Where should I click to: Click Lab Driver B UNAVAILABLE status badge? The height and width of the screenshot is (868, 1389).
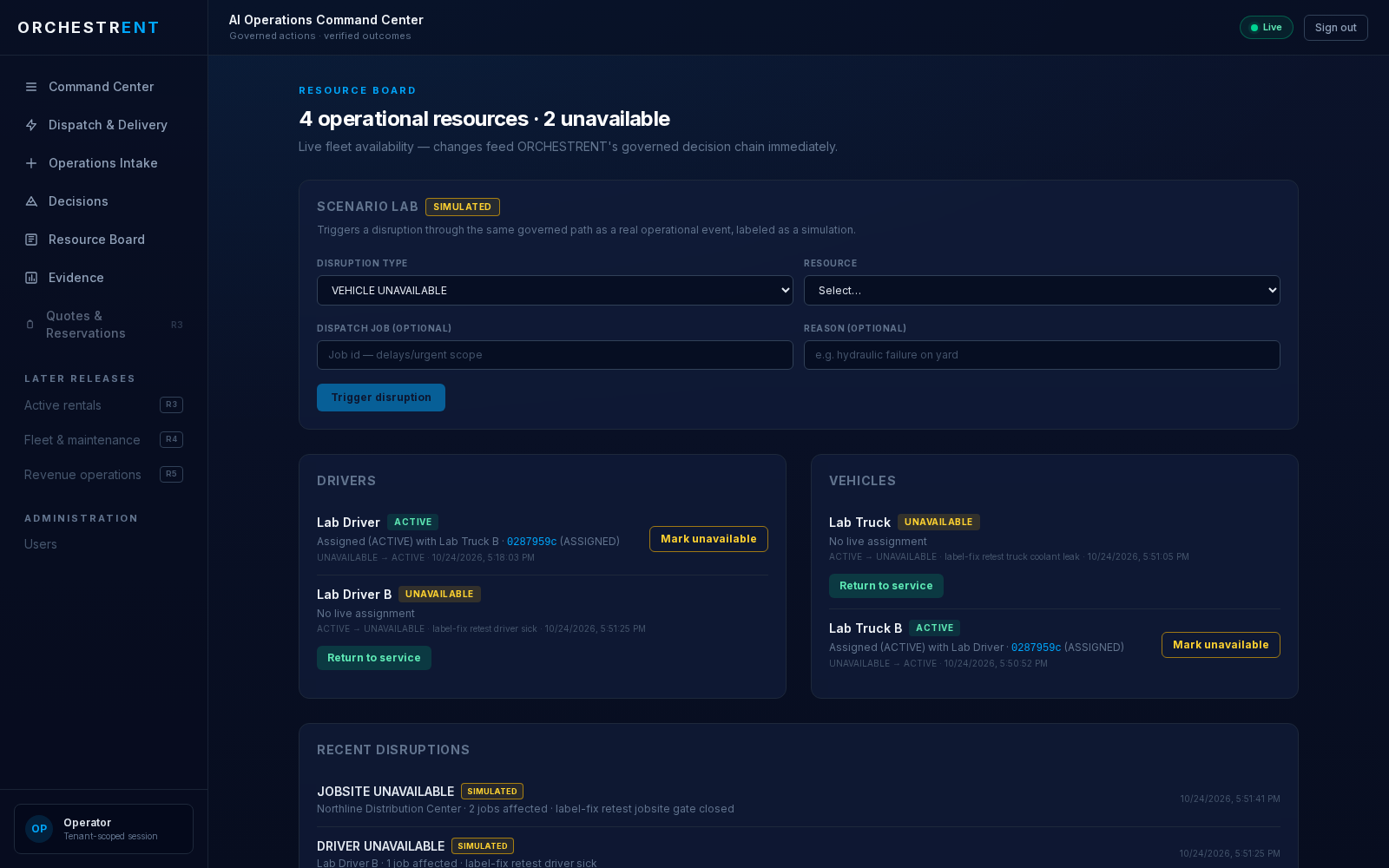click(x=439, y=595)
